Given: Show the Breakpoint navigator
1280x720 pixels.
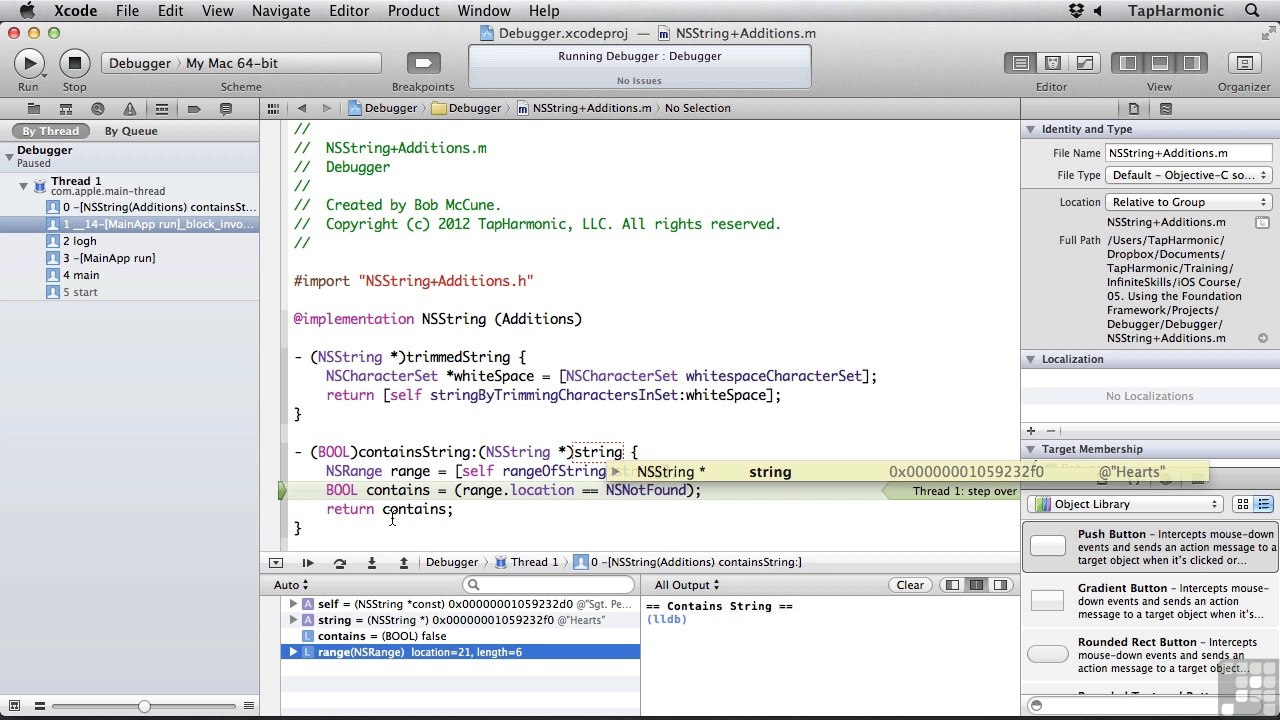Looking at the screenshot, I should [194, 108].
